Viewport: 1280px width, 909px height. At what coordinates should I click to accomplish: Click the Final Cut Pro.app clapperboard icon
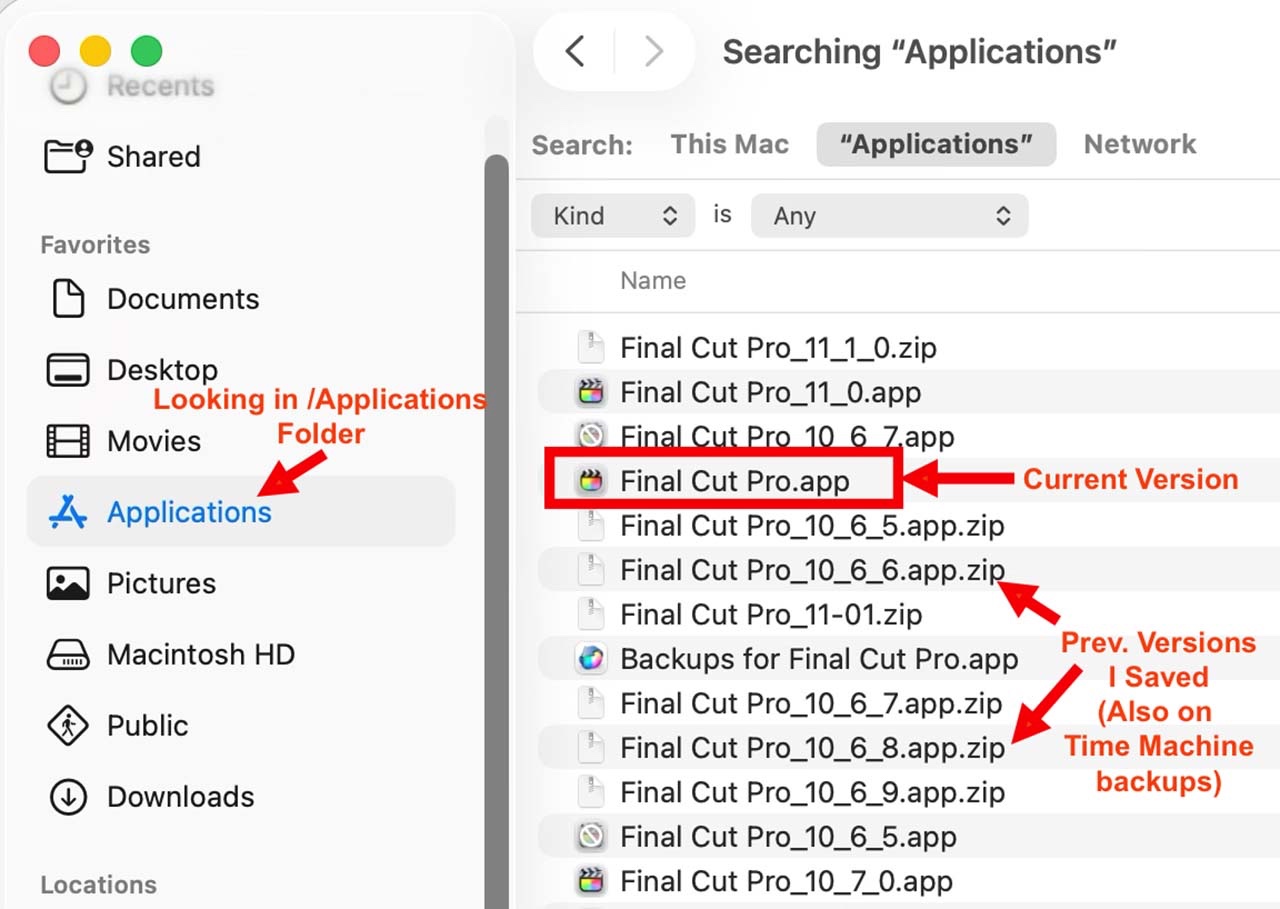click(x=591, y=481)
